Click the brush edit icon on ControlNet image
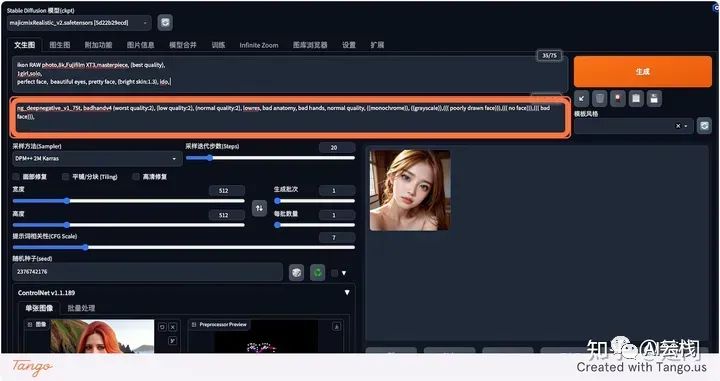The width and height of the screenshot is (720, 381). [173, 340]
